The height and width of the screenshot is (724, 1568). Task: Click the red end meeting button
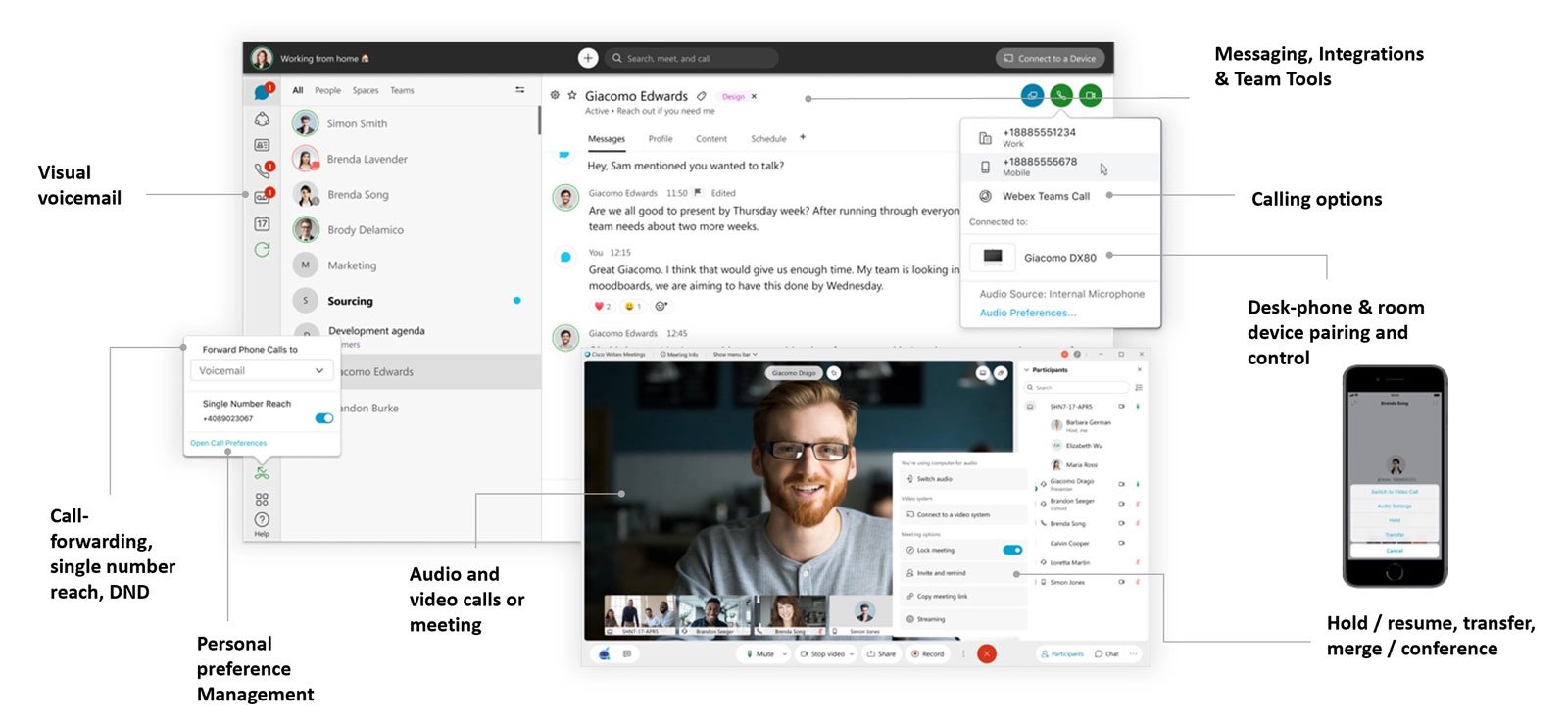(987, 653)
